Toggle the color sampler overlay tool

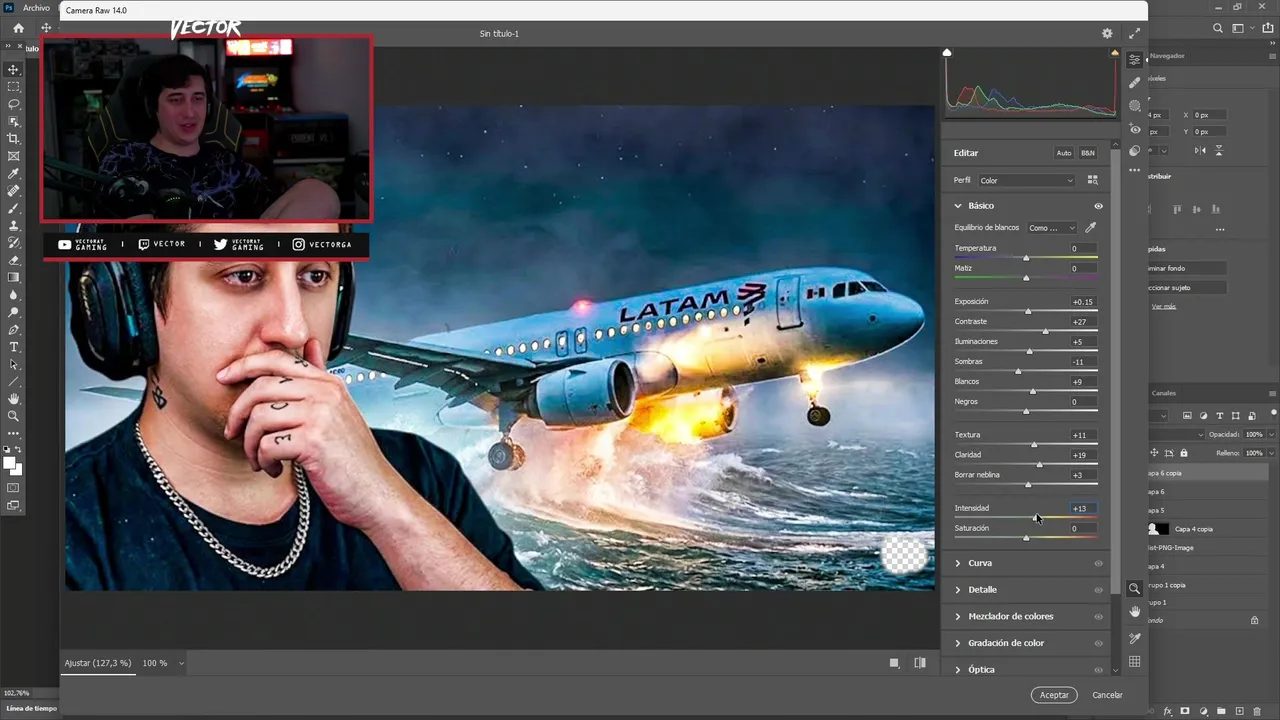pos(1135,638)
